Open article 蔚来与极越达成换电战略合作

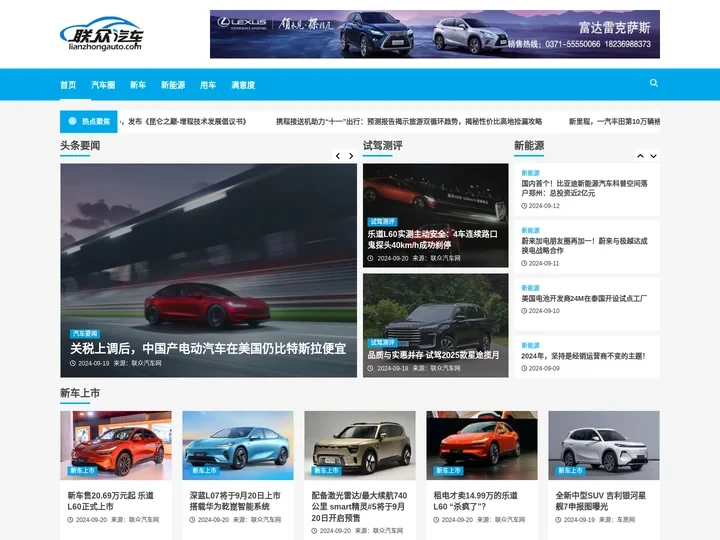point(584,246)
